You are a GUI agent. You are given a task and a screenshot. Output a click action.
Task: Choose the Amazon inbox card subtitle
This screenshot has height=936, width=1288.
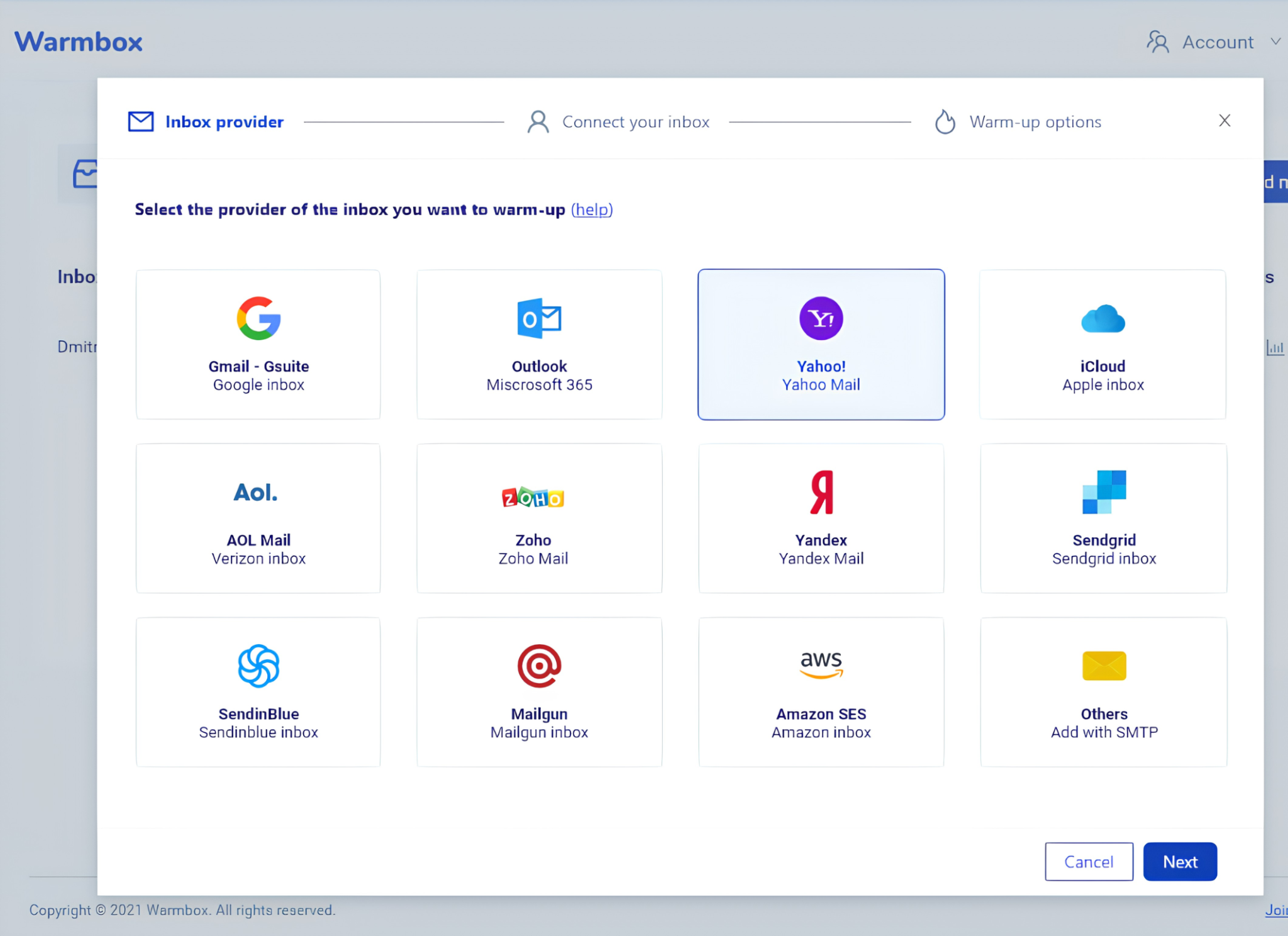tap(821, 732)
